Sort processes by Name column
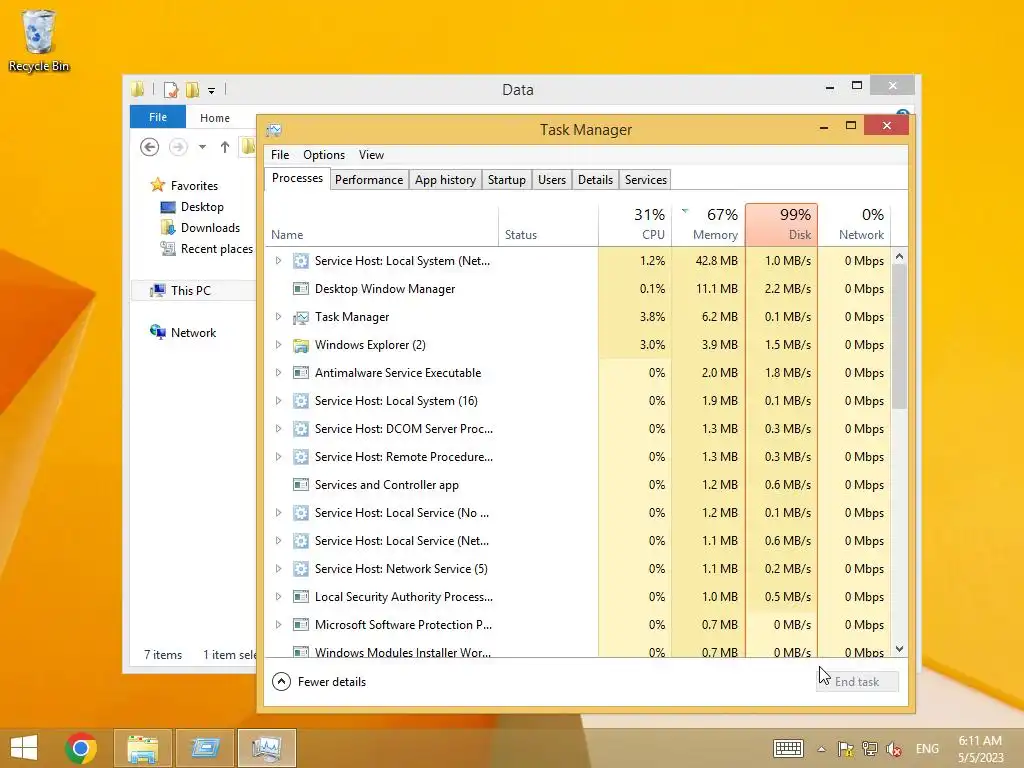 coord(381,225)
